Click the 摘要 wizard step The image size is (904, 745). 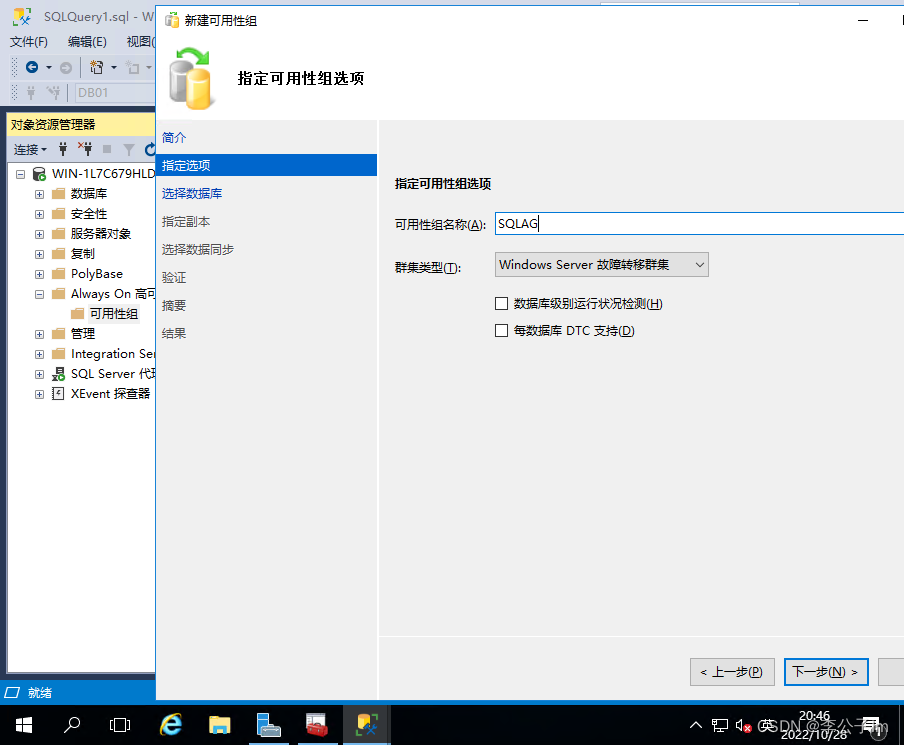click(x=174, y=306)
